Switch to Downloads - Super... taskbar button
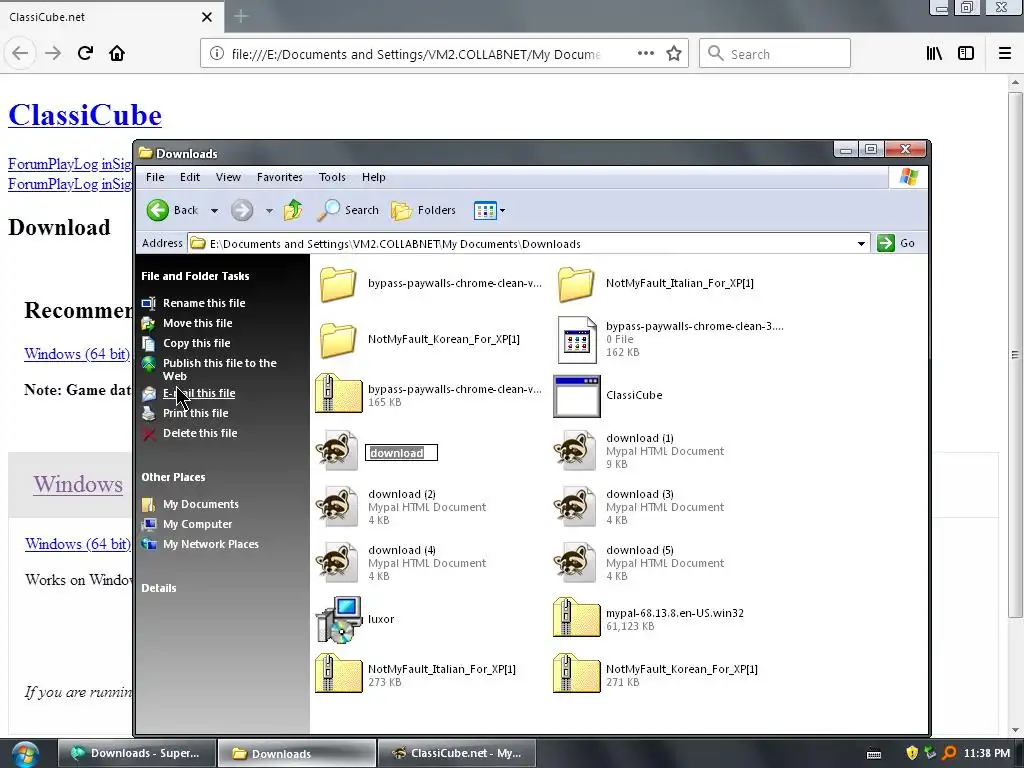This screenshot has height=768, width=1024. 136,754
